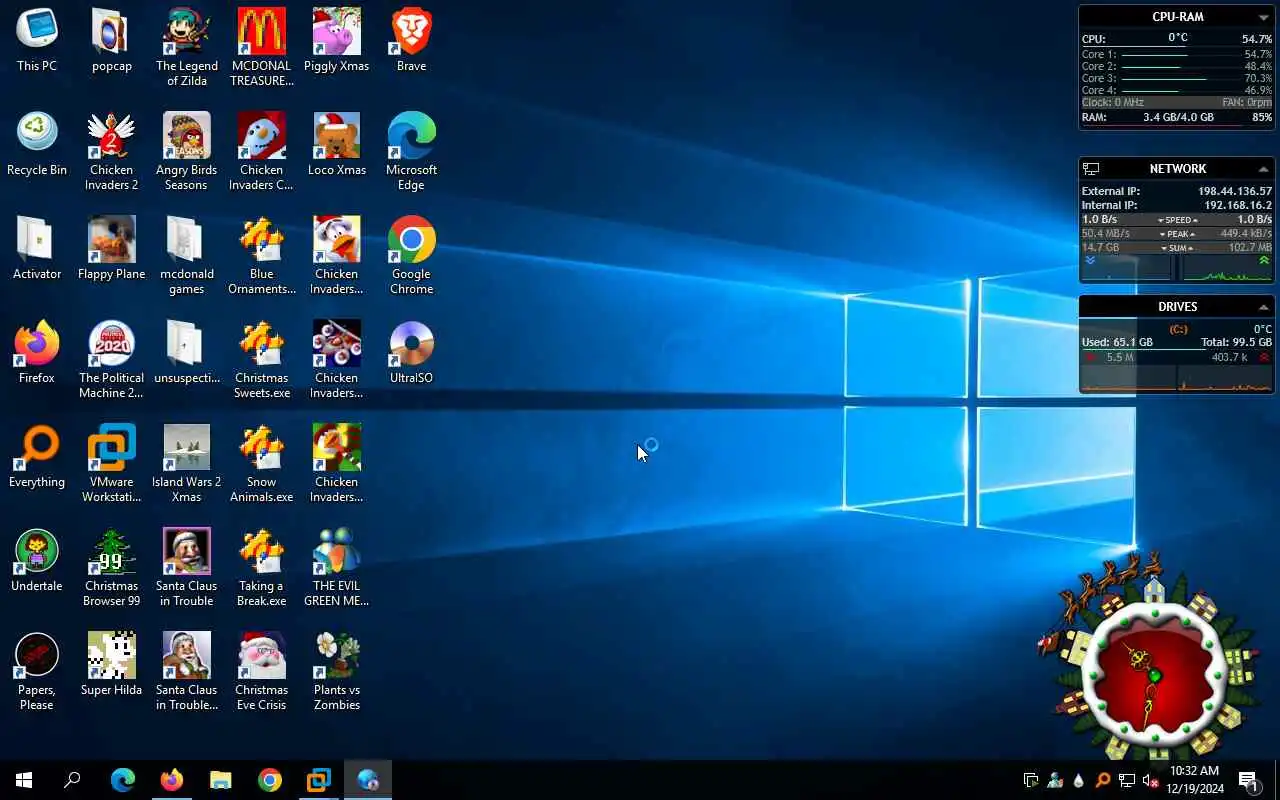Click the Flappy Plane icon

pyautogui.click(x=112, y=249)
